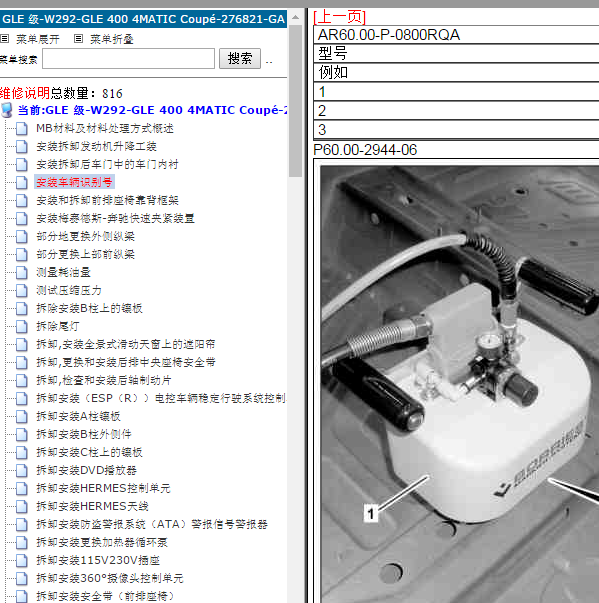
Task: Click document icon for 安装梅赛德斯-奔驰快速夹紧装置
Action: click(x=22, y=218)
